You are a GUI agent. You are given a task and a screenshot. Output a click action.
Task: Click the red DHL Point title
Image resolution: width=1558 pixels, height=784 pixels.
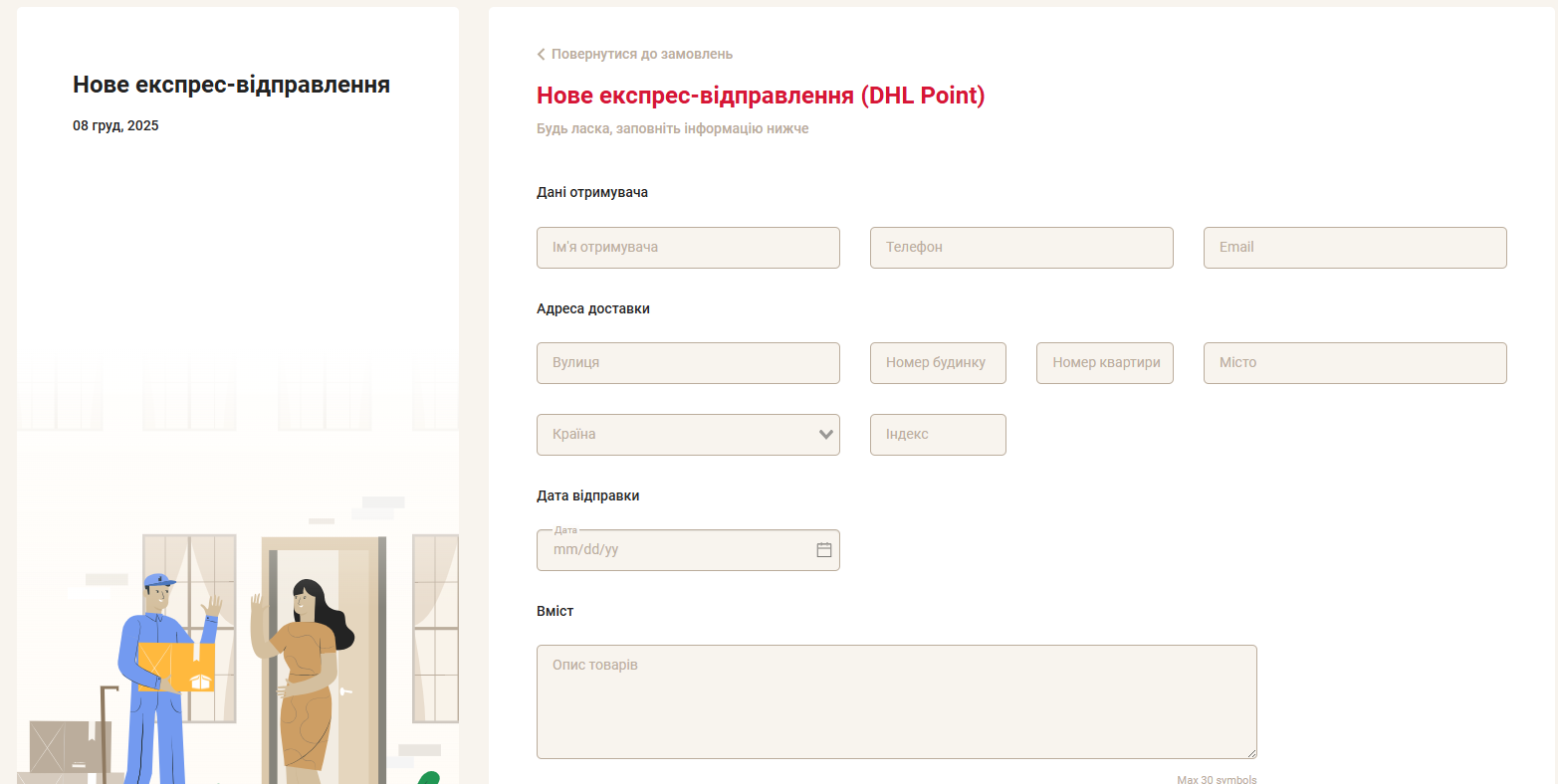coord(761,96)
